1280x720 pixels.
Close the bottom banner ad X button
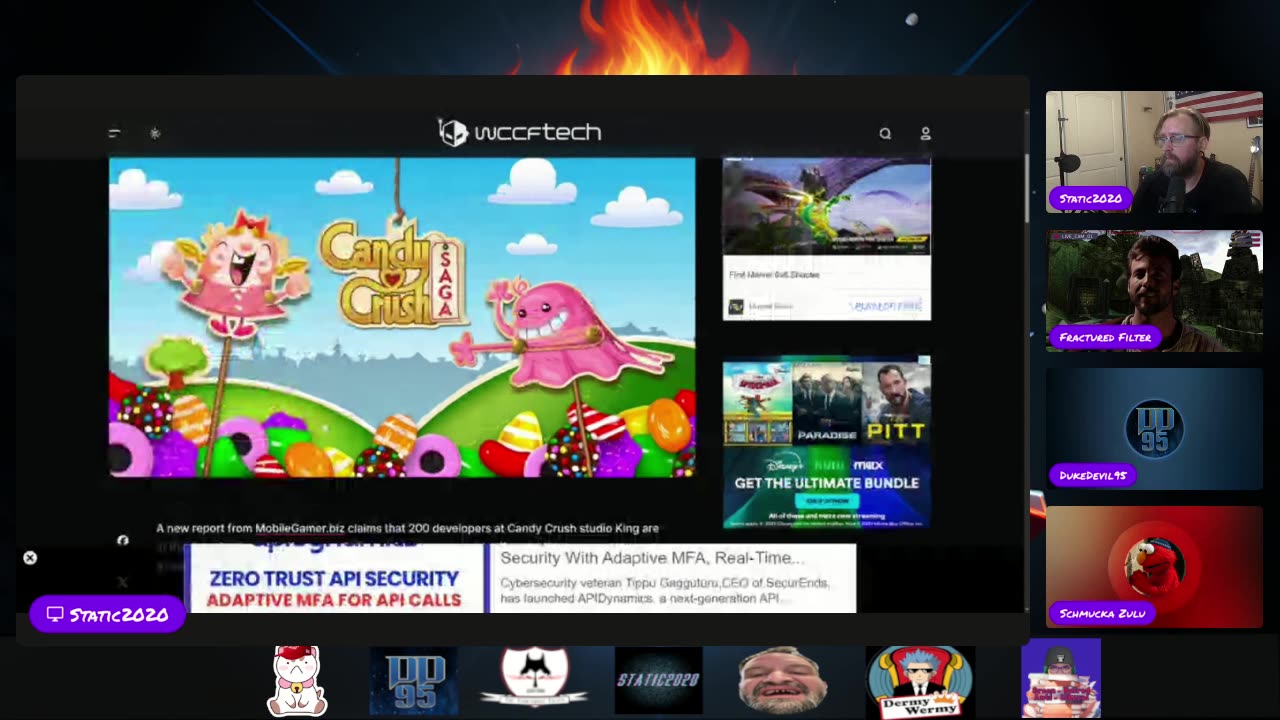[30, 558]
